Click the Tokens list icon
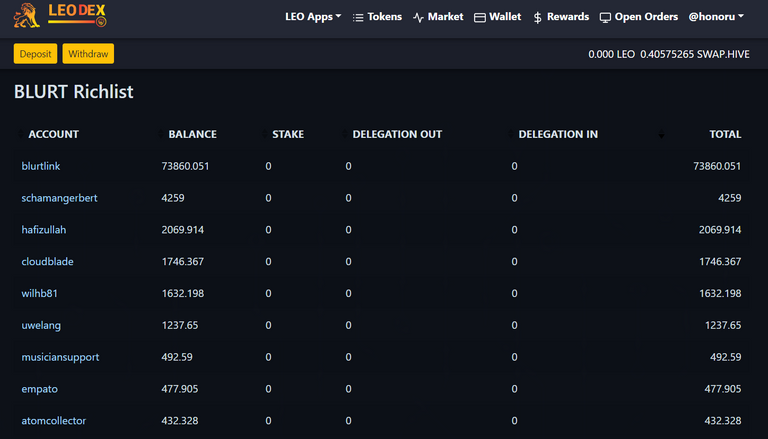The height and width of the screenshot is (439, 768). (x=358, y=17)
